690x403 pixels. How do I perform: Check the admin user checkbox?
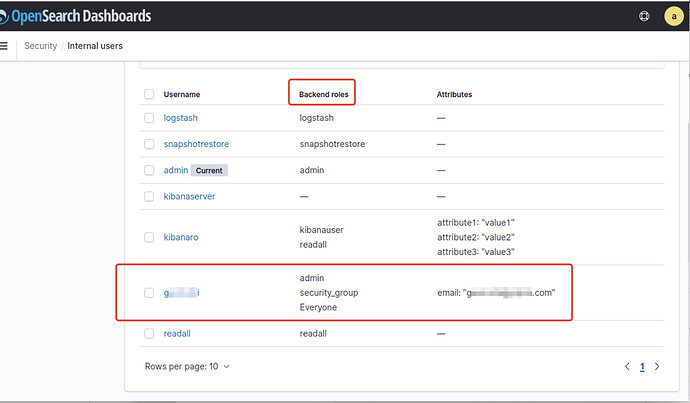(x=149, y=170)
